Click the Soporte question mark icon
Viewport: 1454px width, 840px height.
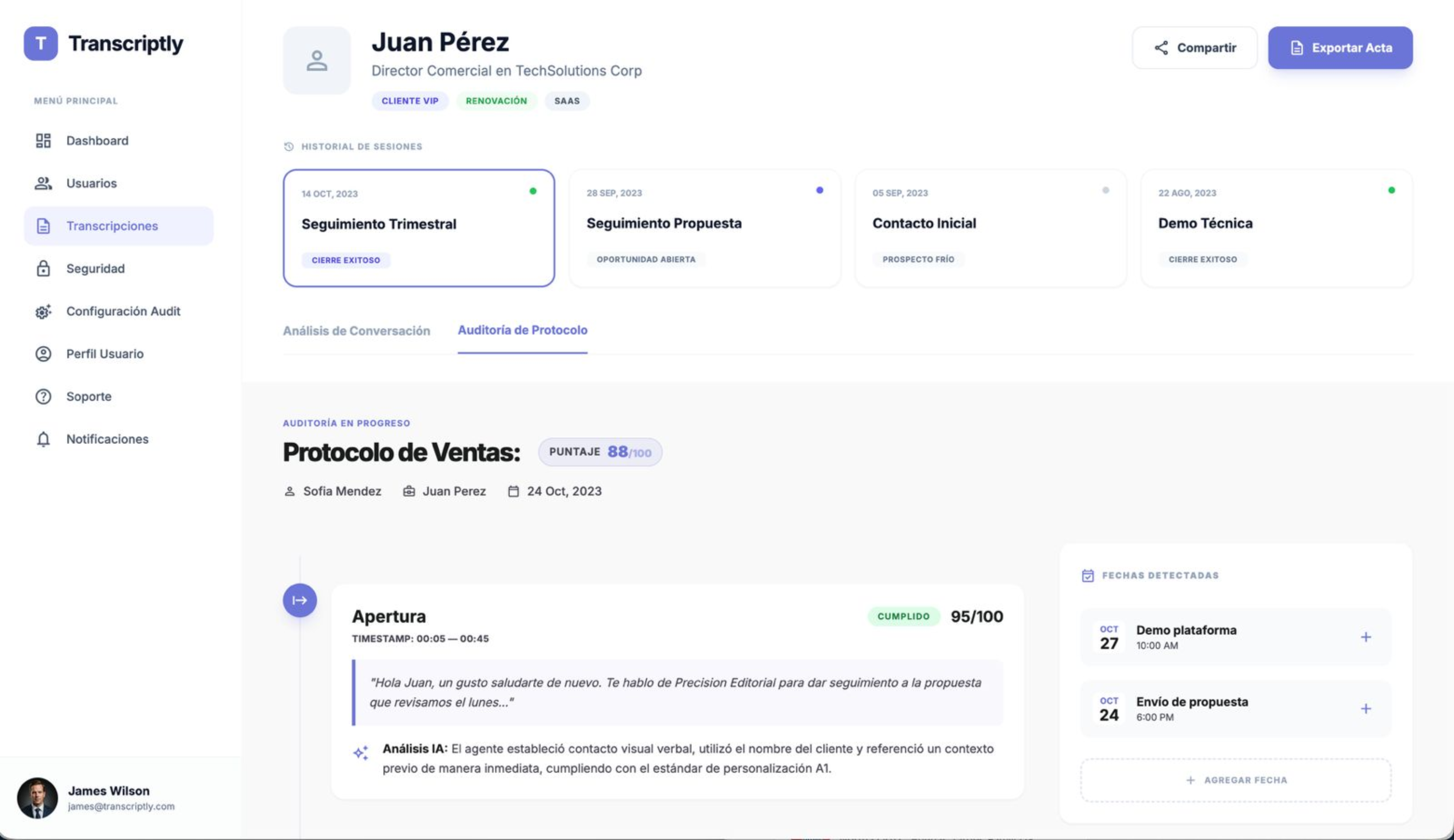tap(43, 397)
